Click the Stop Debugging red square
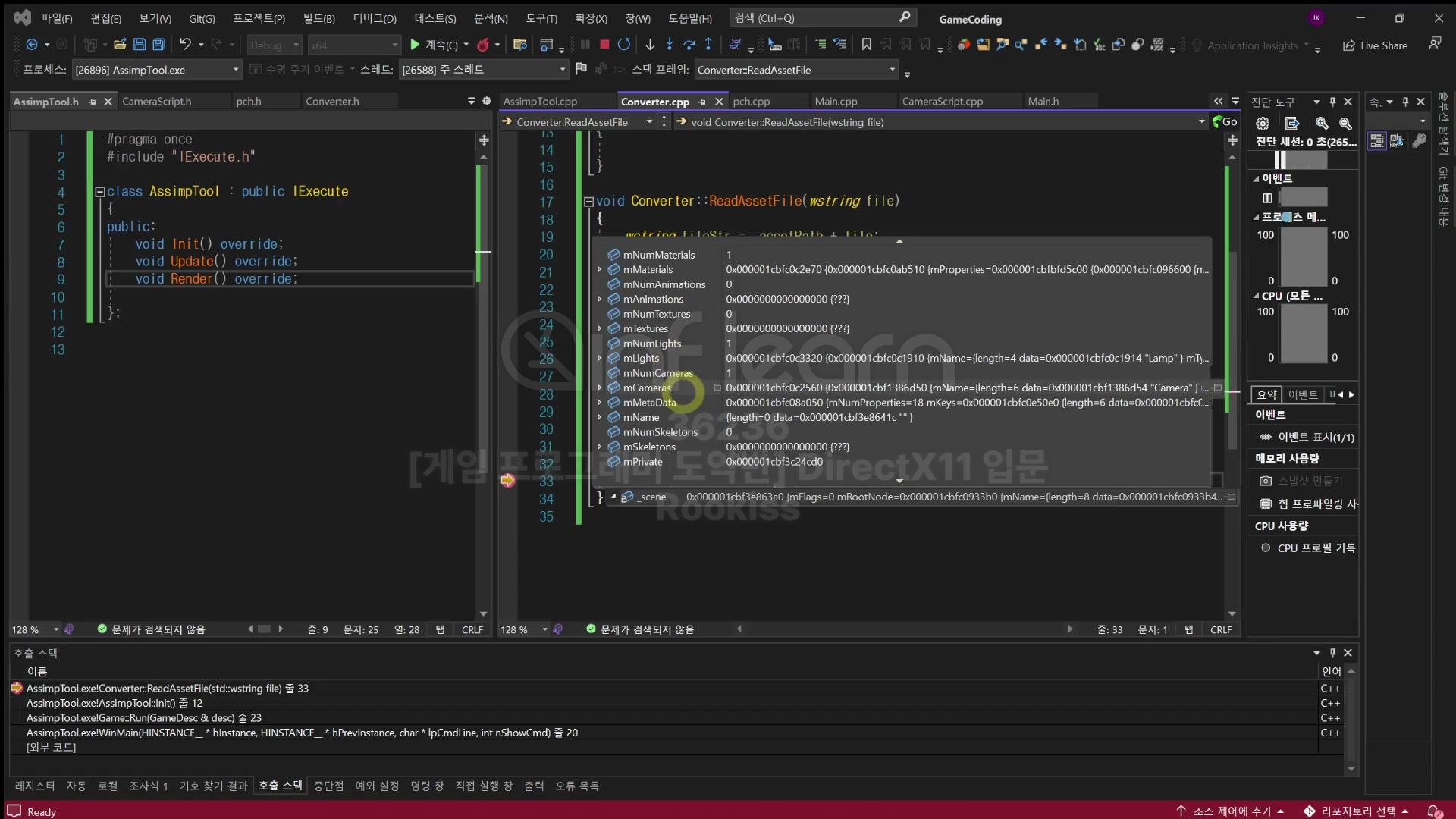Image resolution: width=1456 pixels, height=819 pixels. [604, 45]
